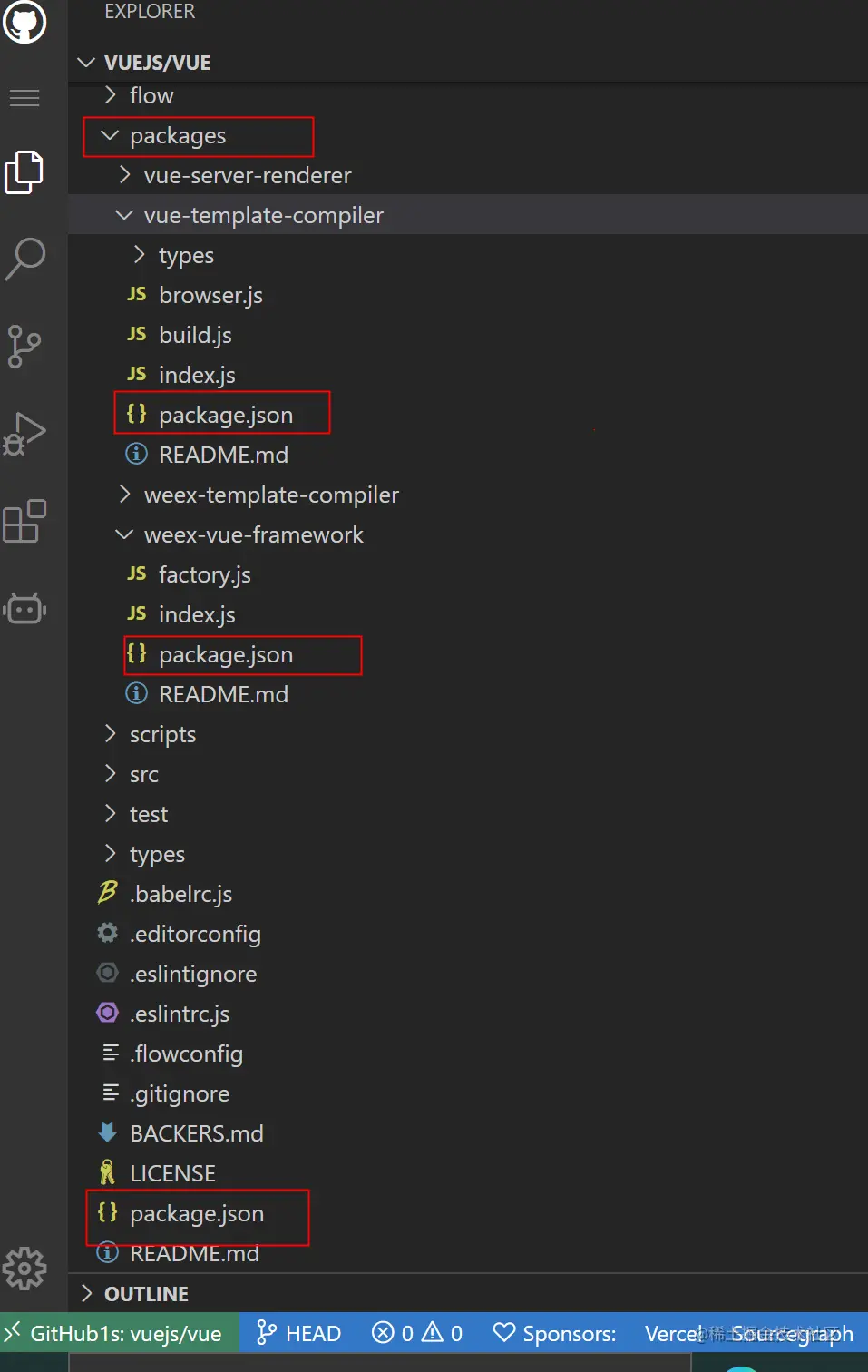Open browser.js file

pyautogui.click(x=468, y=295)
